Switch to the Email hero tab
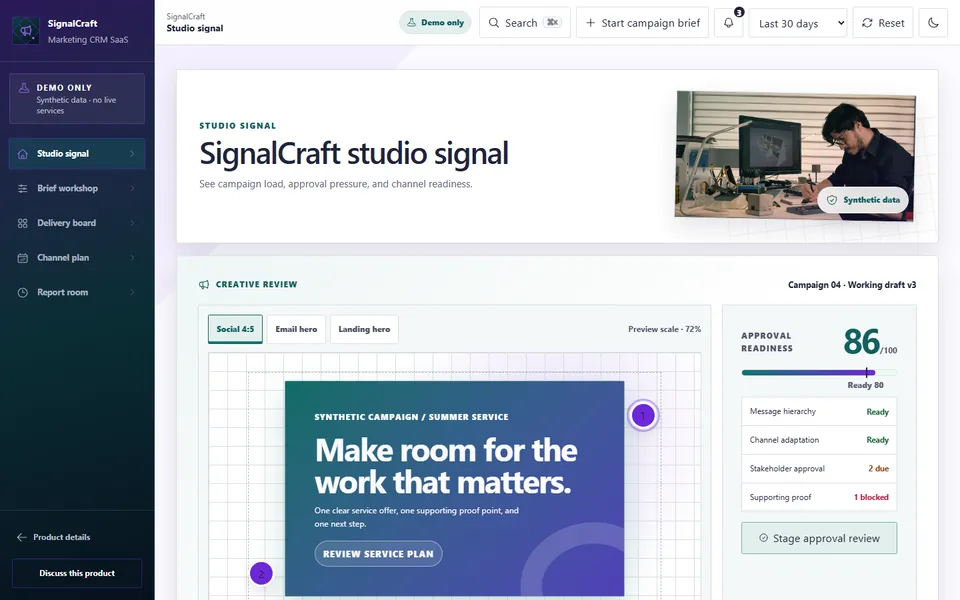 click(296, 329)
